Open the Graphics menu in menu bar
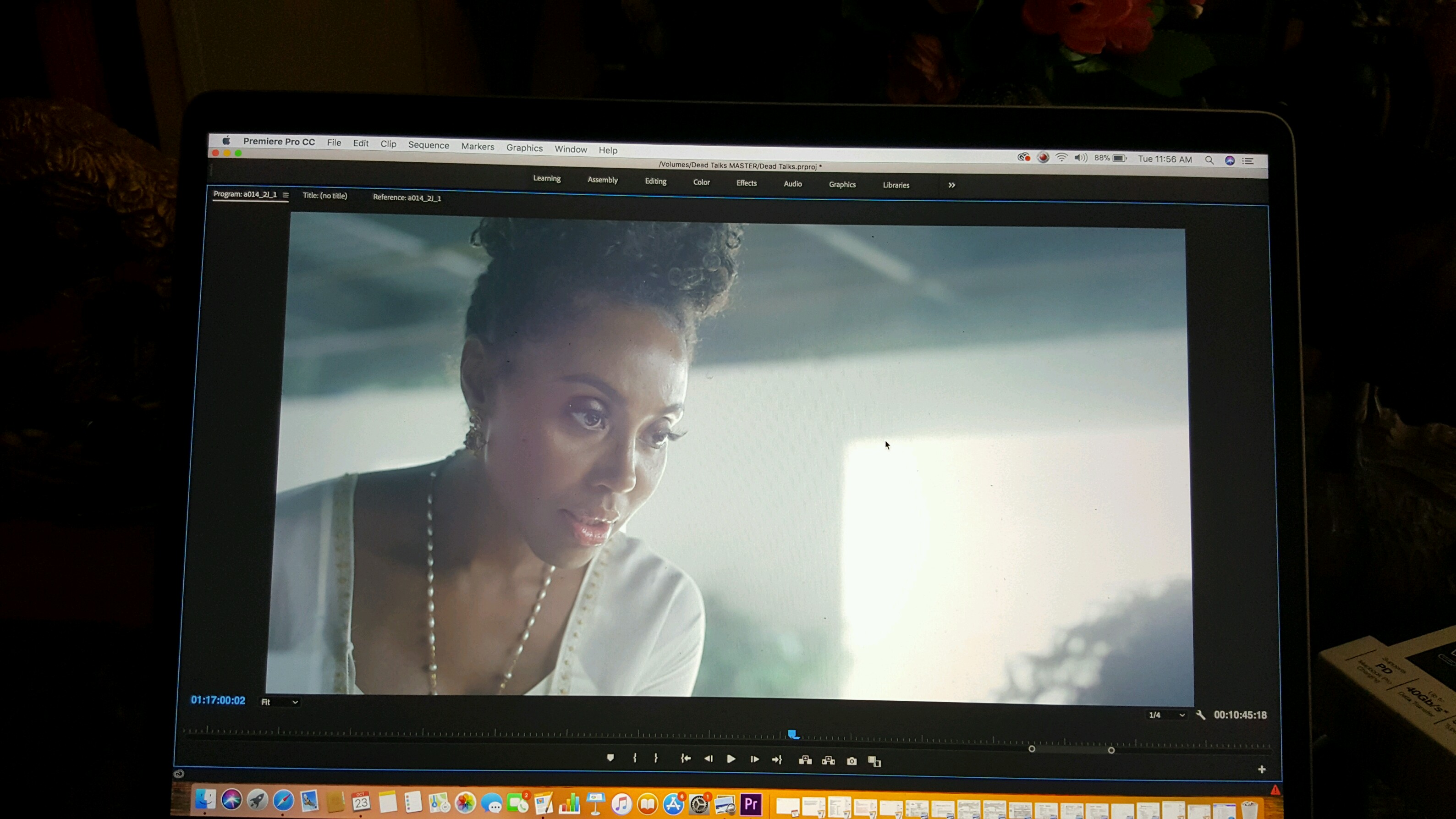 click(525, 148)
